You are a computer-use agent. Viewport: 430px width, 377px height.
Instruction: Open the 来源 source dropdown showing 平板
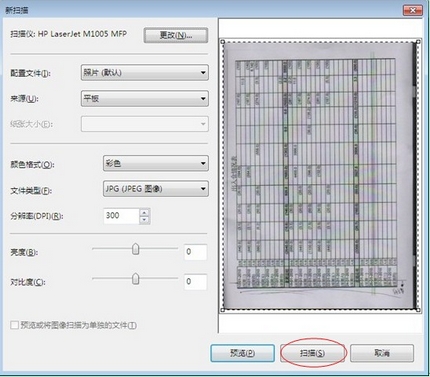(x=145, y=99)
